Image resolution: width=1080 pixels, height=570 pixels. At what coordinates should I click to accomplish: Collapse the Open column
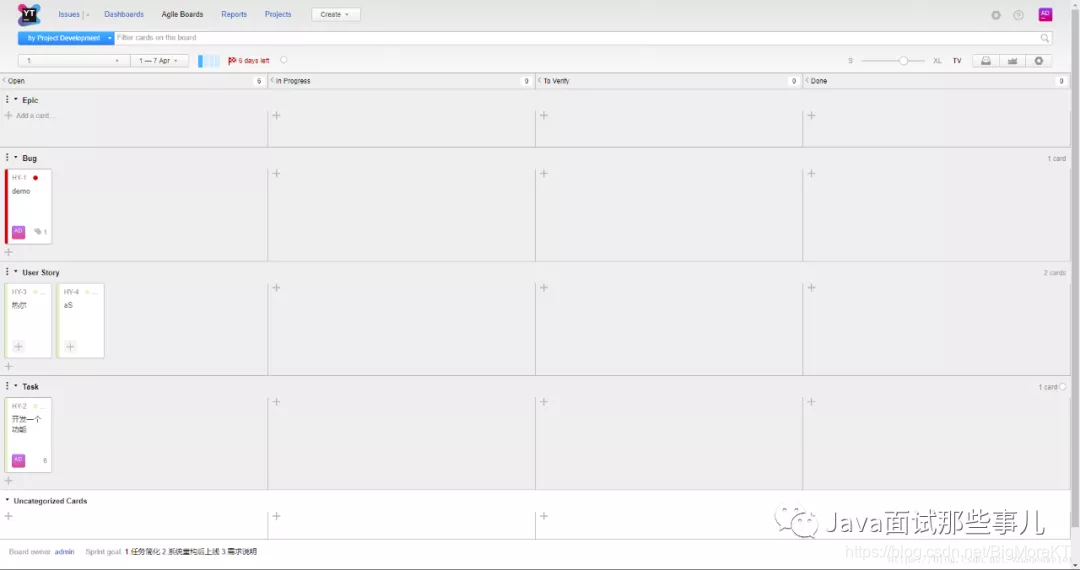[x=4, y=81]
